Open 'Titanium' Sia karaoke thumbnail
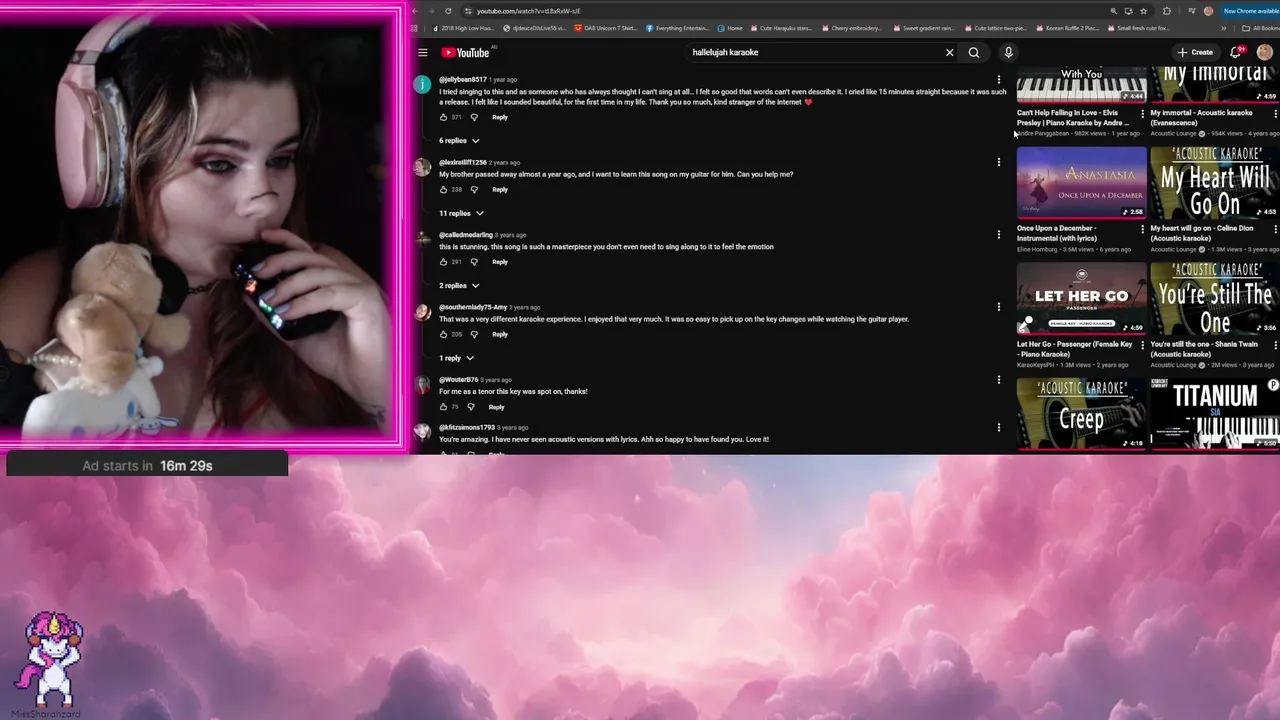 point(1215,413)
